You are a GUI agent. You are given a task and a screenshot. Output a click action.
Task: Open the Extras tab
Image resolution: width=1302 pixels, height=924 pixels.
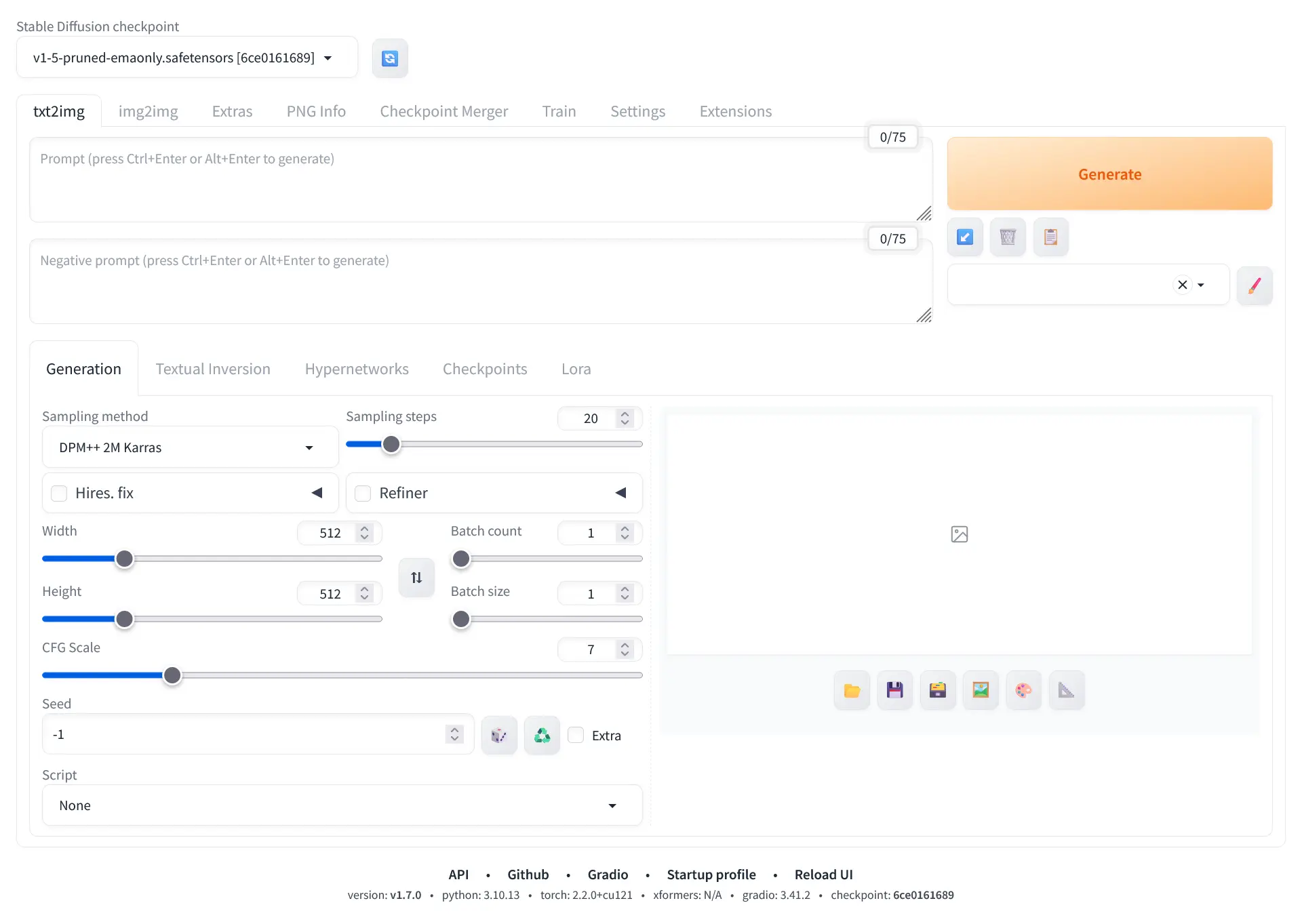(x=232, y=111)
